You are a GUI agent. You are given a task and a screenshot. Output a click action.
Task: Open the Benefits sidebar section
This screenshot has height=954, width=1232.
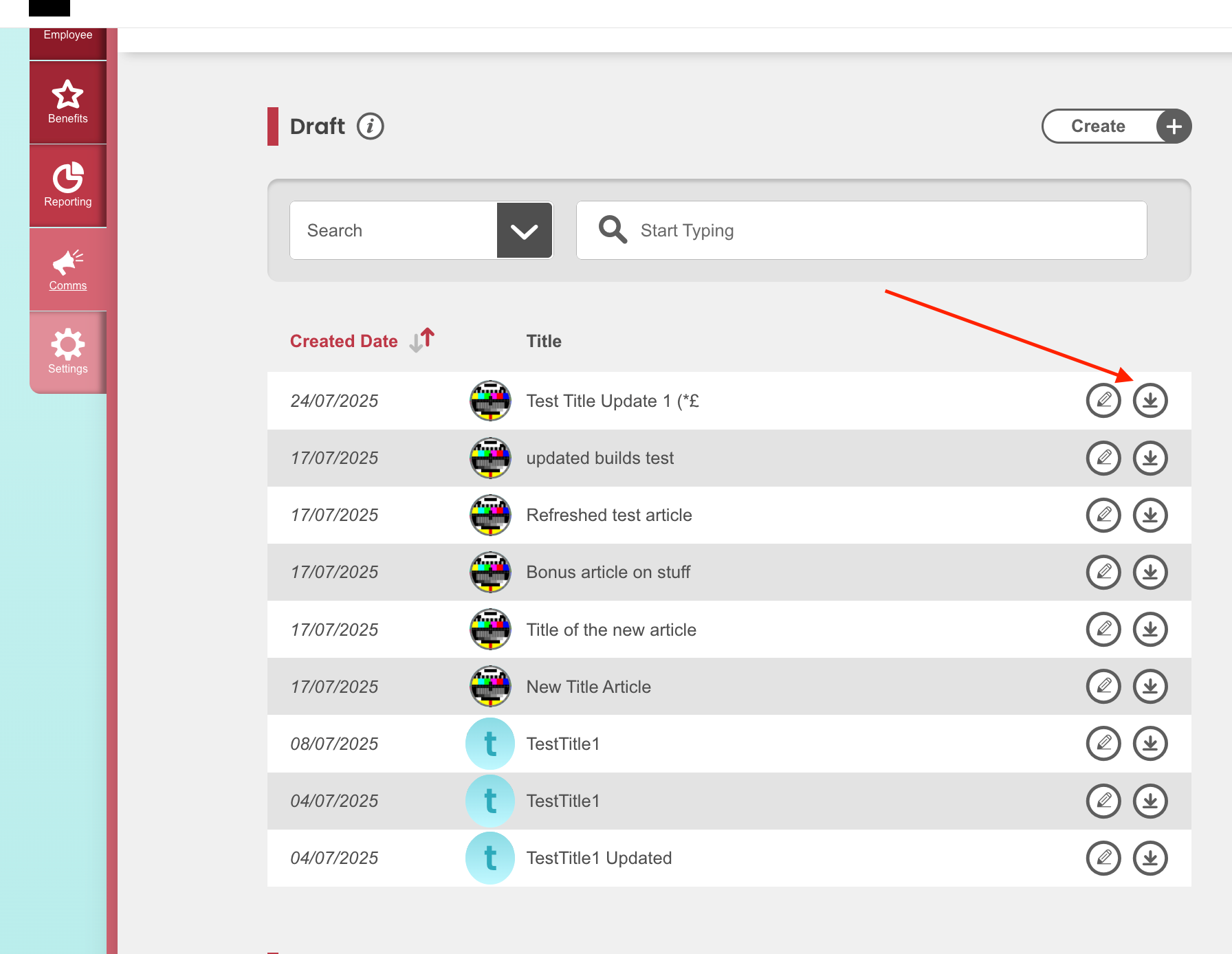click(68, 102)
